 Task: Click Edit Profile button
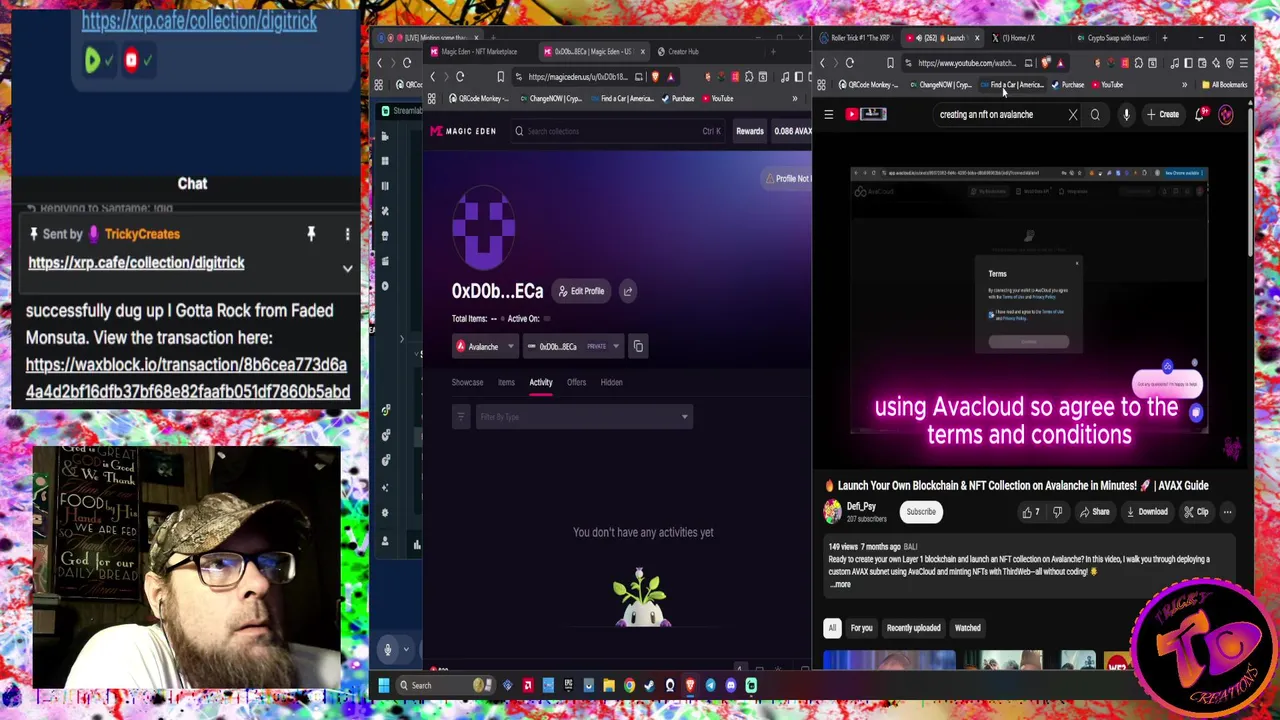pos(582,291)
